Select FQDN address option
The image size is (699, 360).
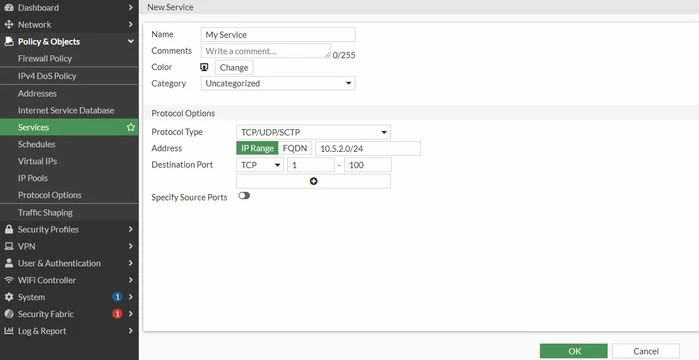coord(295,148)
